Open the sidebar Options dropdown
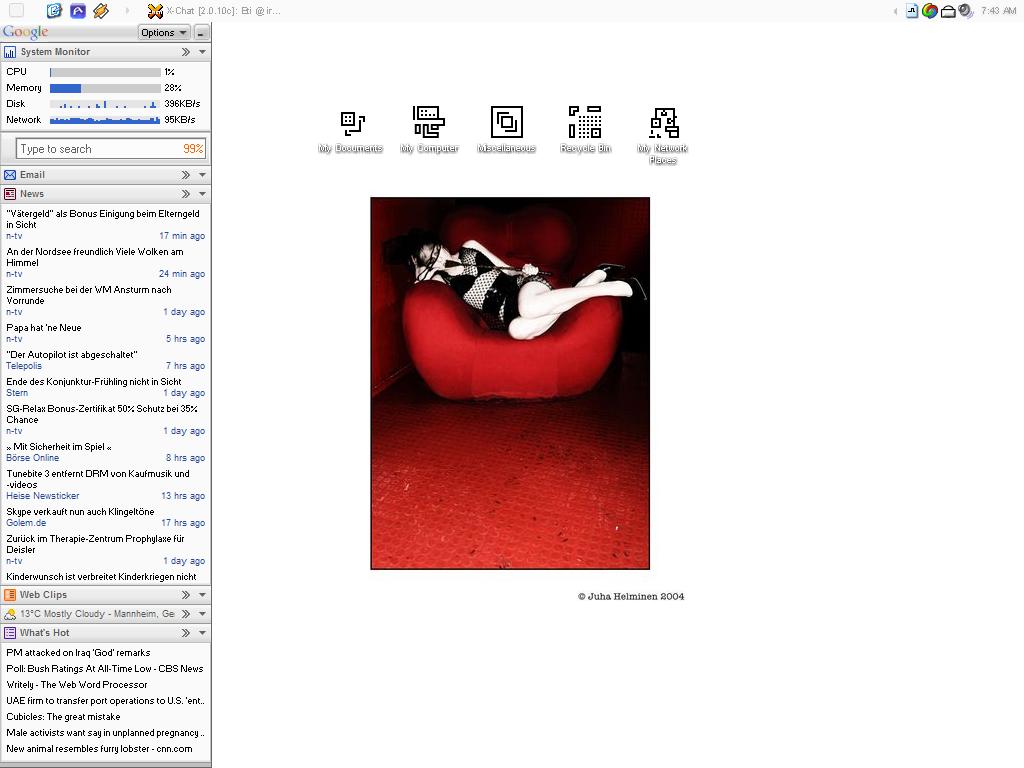 point(163,33)
